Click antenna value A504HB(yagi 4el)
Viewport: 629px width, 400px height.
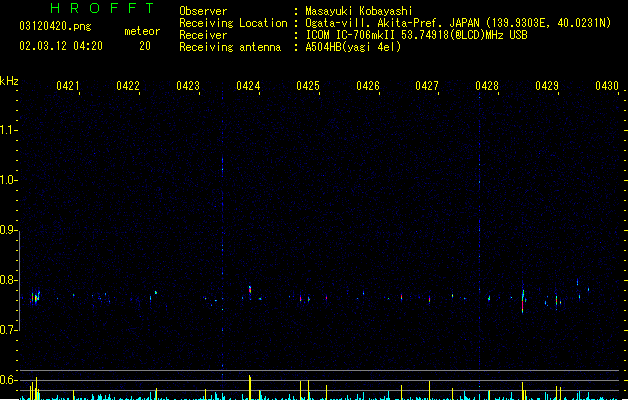(x=353, y=47)
